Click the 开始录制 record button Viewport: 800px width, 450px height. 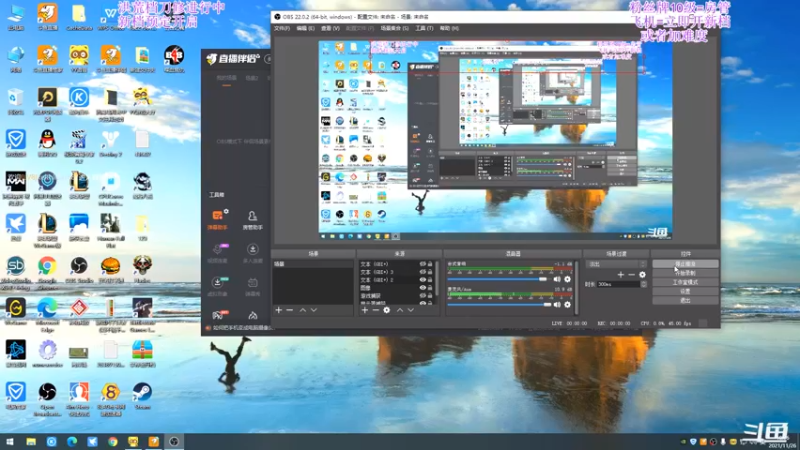pos(685,273)
